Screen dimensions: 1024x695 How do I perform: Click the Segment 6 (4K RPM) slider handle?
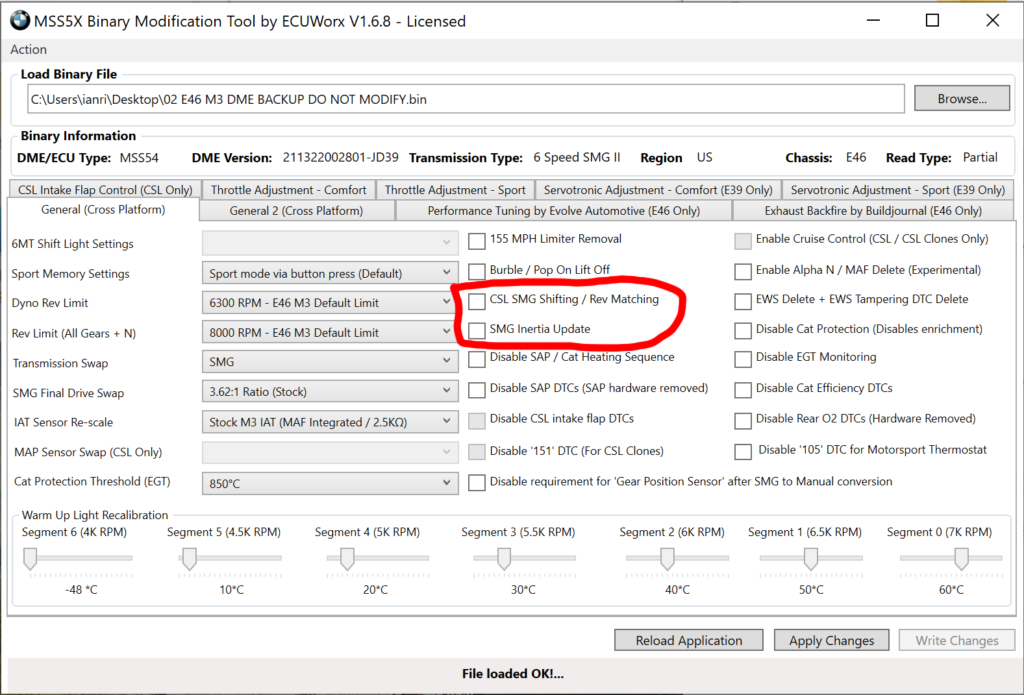pos(30,559)
